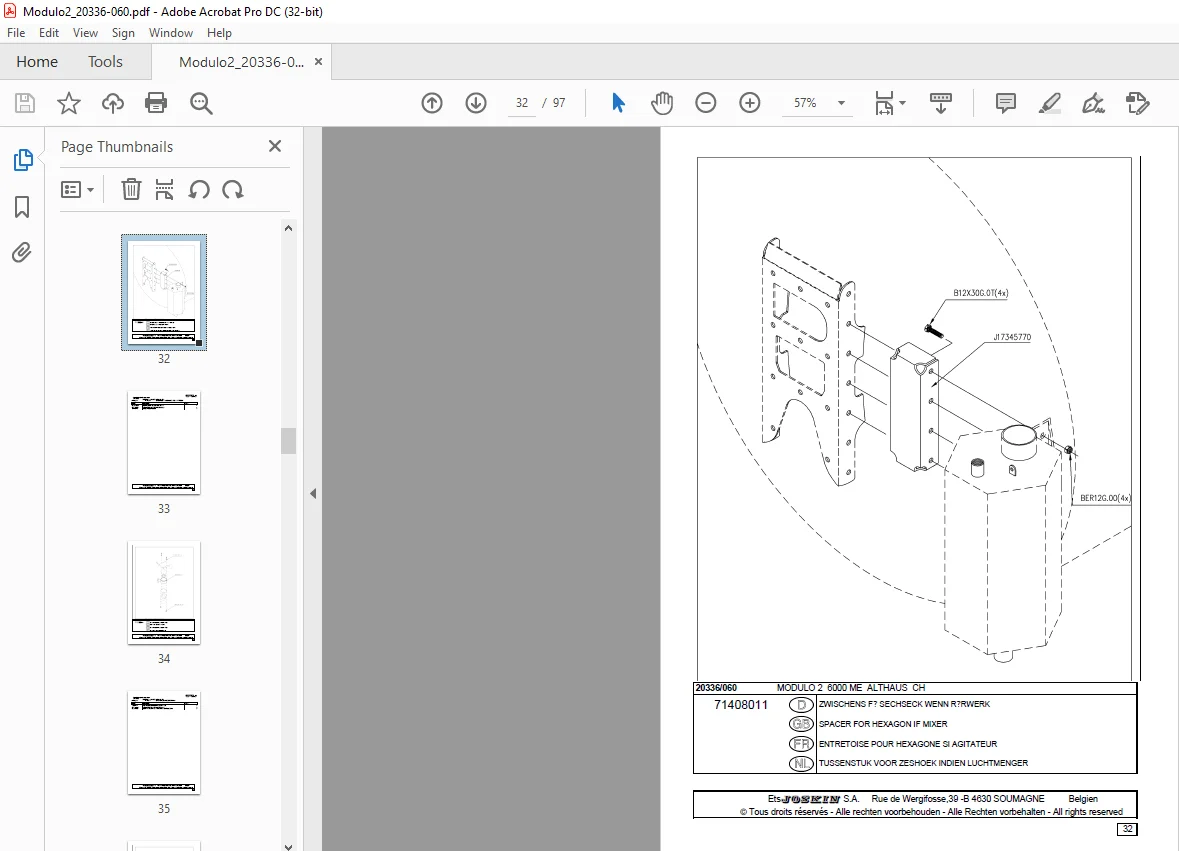Click the insert/print pages thumbnail tool
The width and height of the screenshot is (1179, 851).
[x=164, y=189]
